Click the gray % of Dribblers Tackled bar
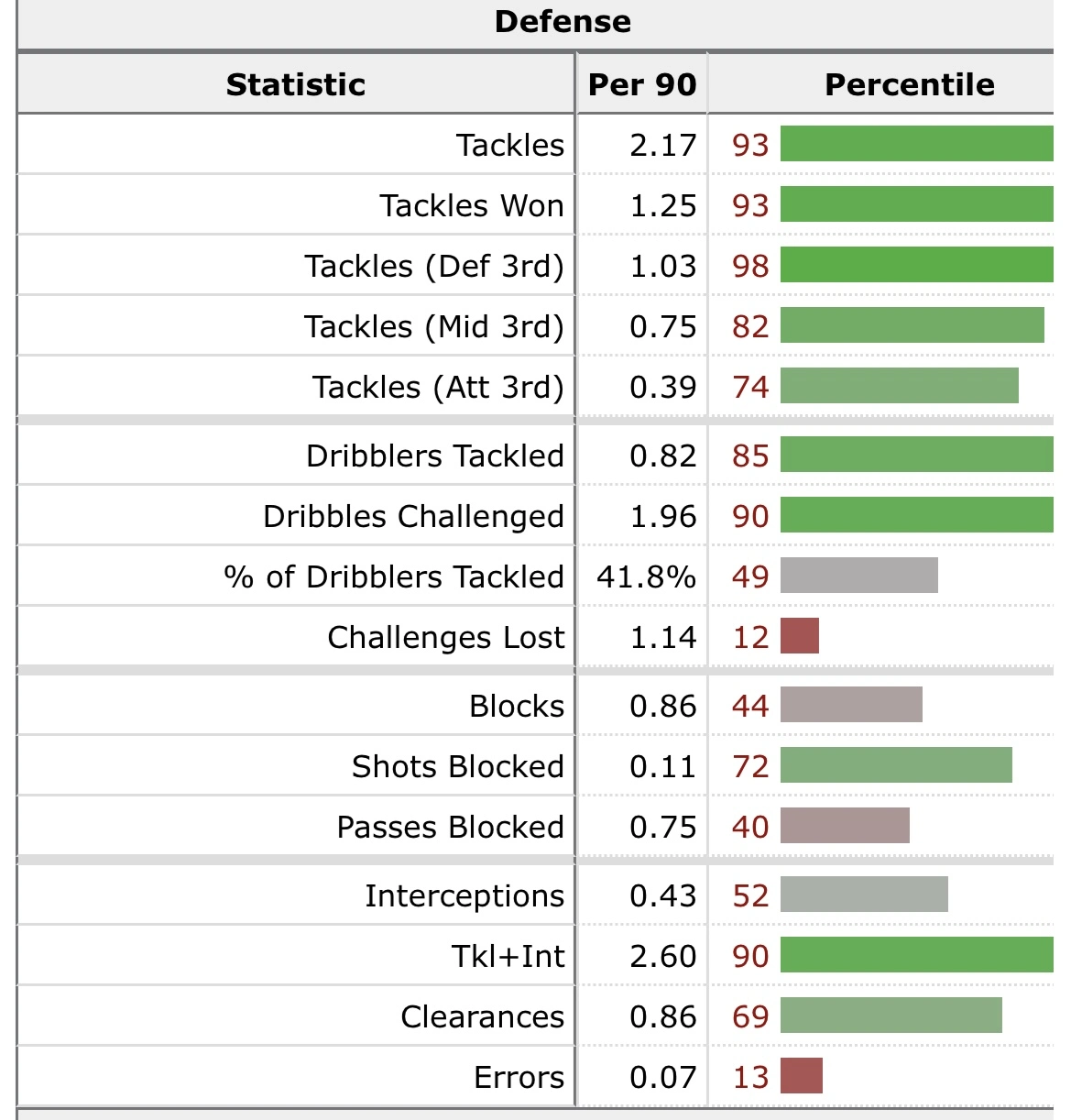 [858, 576]
